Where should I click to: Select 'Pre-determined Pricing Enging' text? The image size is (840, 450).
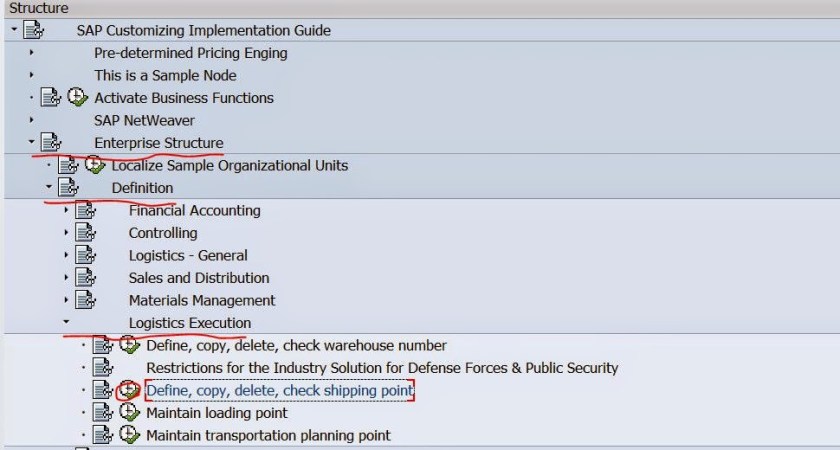pyautogui.click(x=191, y=53)
